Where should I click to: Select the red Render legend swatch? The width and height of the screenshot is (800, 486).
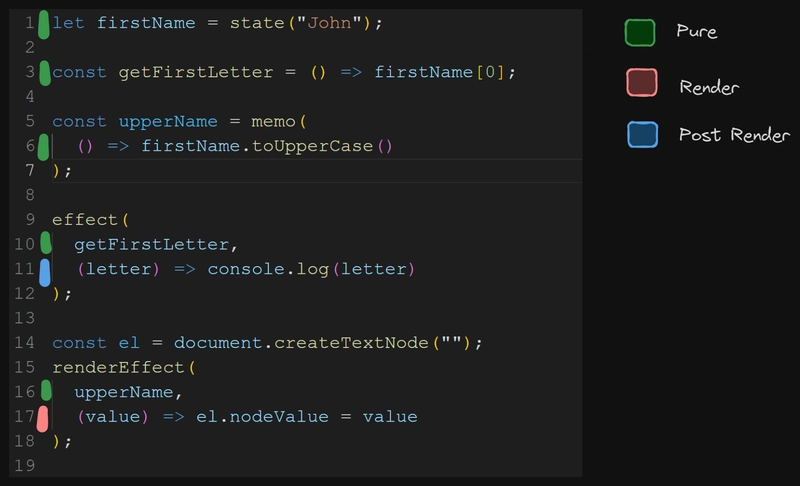point(641,83)
